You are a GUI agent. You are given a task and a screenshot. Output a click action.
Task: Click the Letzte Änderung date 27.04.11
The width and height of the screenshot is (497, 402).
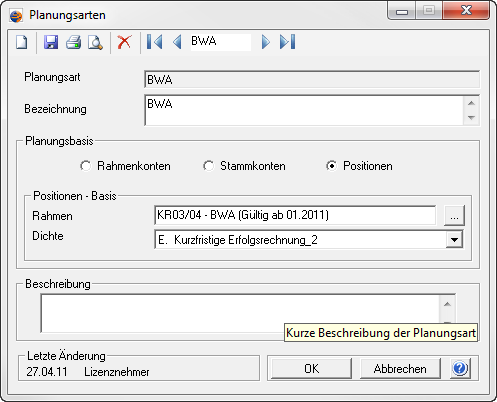47,372
